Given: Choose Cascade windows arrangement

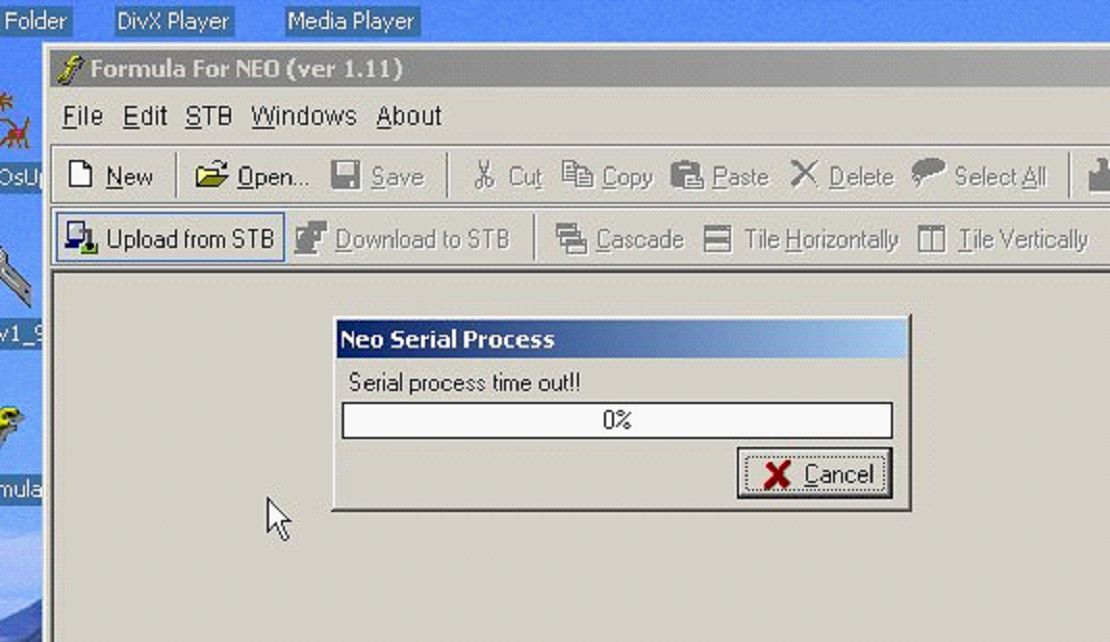Looking at the screenshot, I should tap(620, 239).
